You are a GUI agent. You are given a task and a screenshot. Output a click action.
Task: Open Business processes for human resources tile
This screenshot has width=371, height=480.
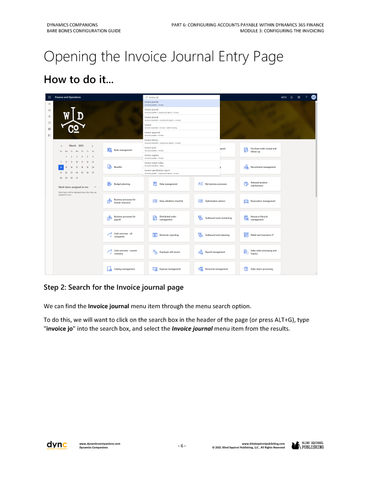[124, 201]
